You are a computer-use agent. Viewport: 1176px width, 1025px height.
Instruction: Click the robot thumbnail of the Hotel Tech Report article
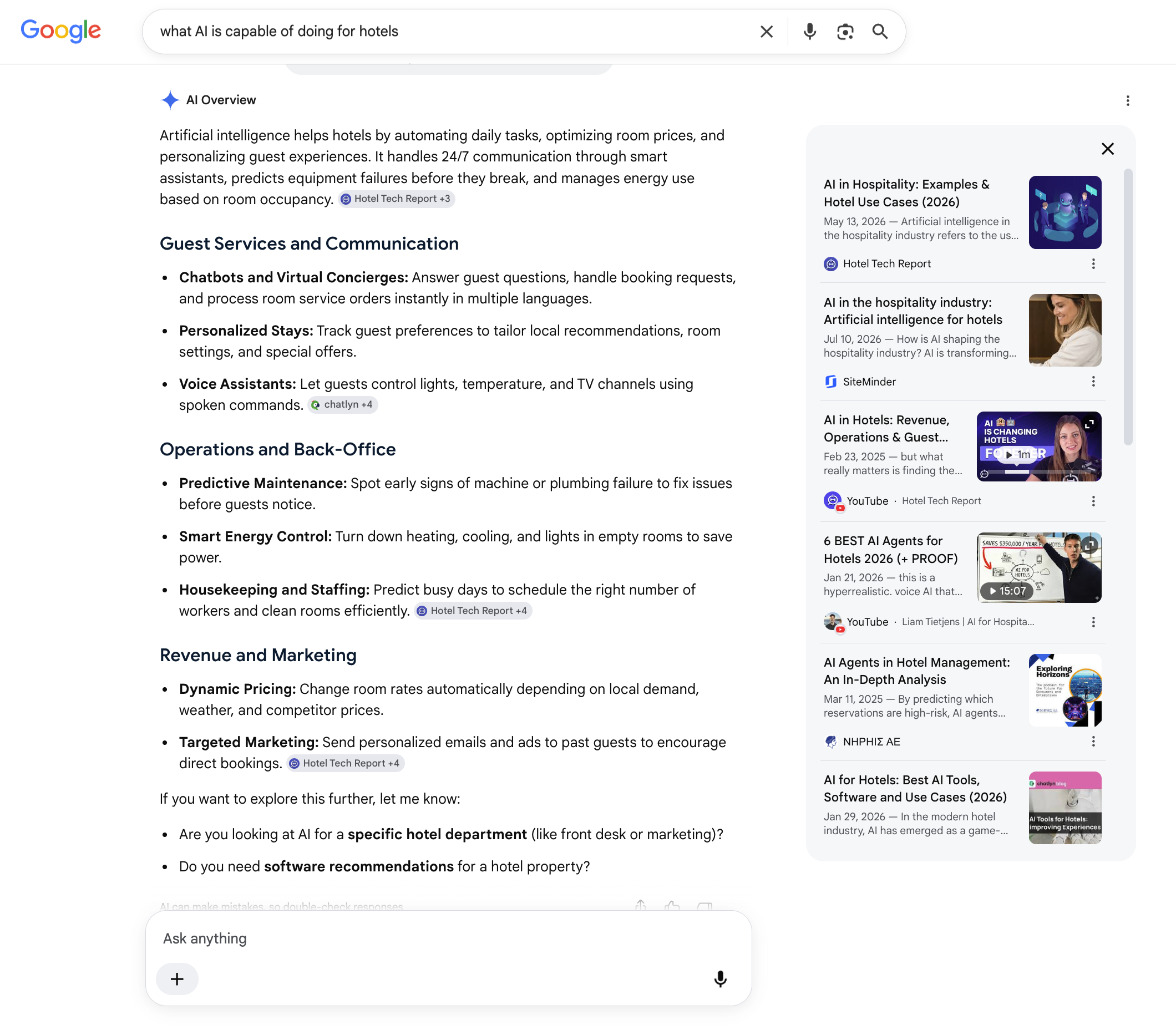pos(1065,212)
